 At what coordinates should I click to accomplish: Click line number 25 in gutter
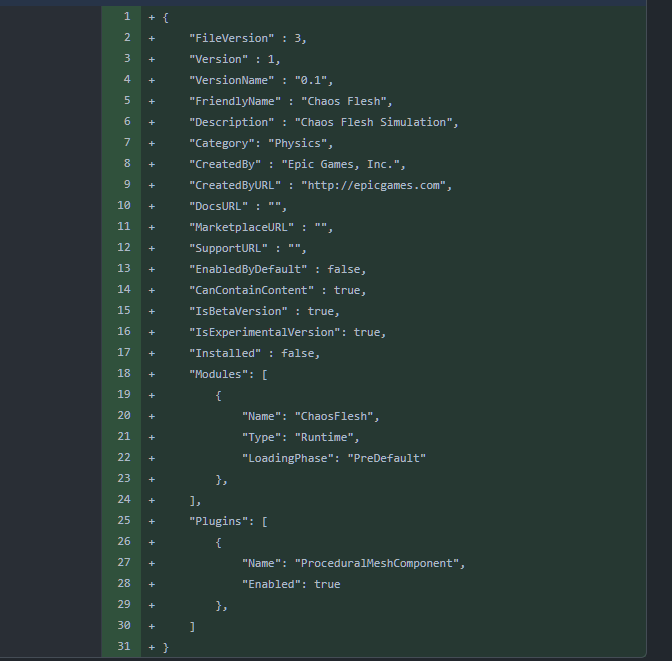coord(124,521)
